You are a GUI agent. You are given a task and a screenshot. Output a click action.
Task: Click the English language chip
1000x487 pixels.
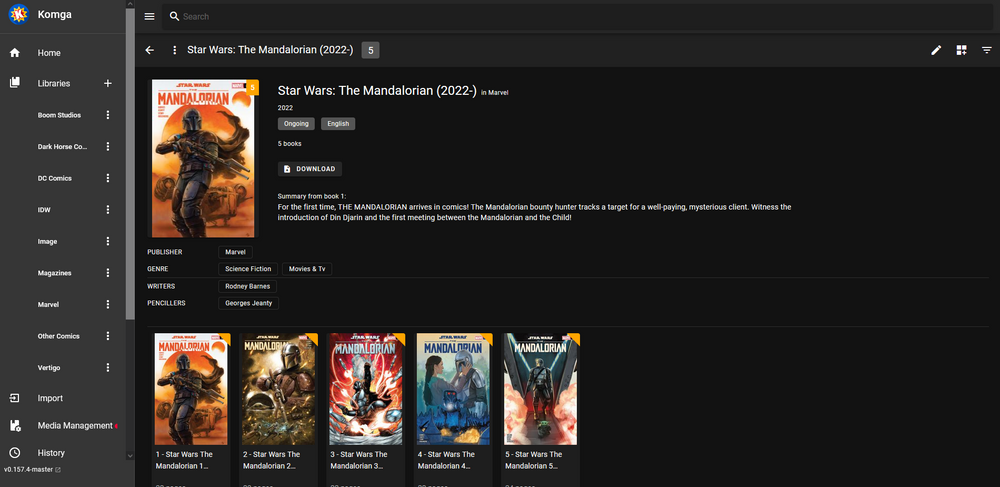point(338,124)
